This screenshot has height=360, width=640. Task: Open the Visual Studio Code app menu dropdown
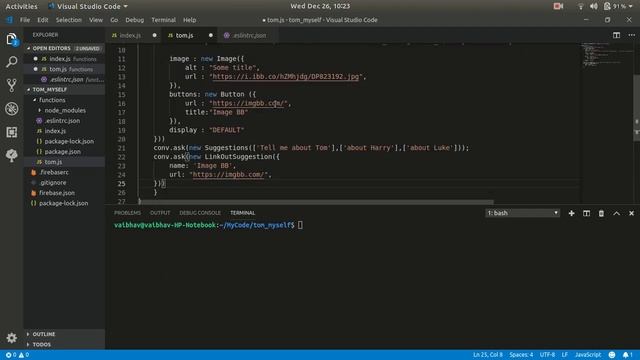[x=88, y=6]
